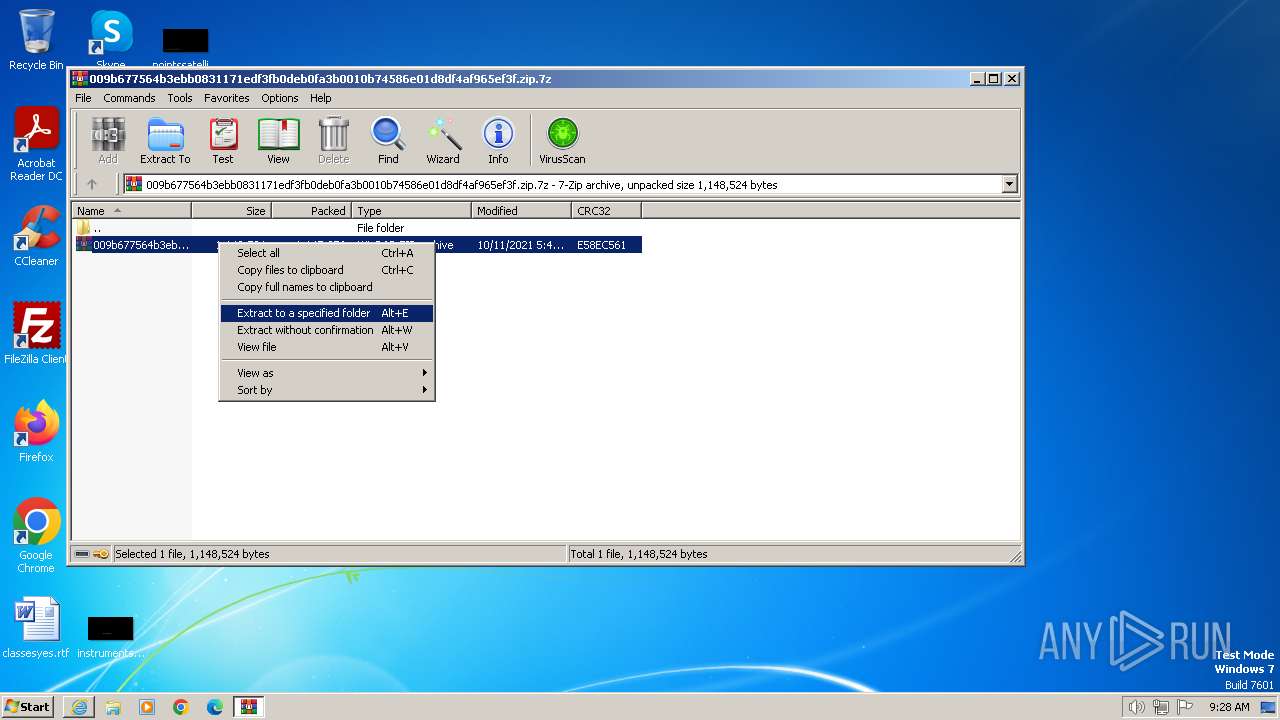The height and width of the screenshot is (720, 1280).
Task: Click Internet Explorer taskbar icon
Action: coord(79,707)
